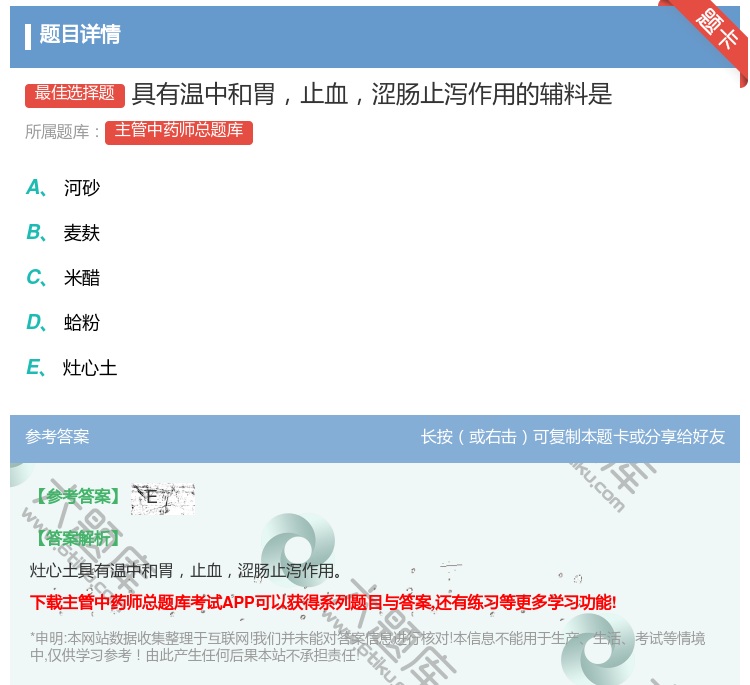Click the 长按(或右击)可复制本题卡 hint text
750x685 pixels.
(572, 437)
